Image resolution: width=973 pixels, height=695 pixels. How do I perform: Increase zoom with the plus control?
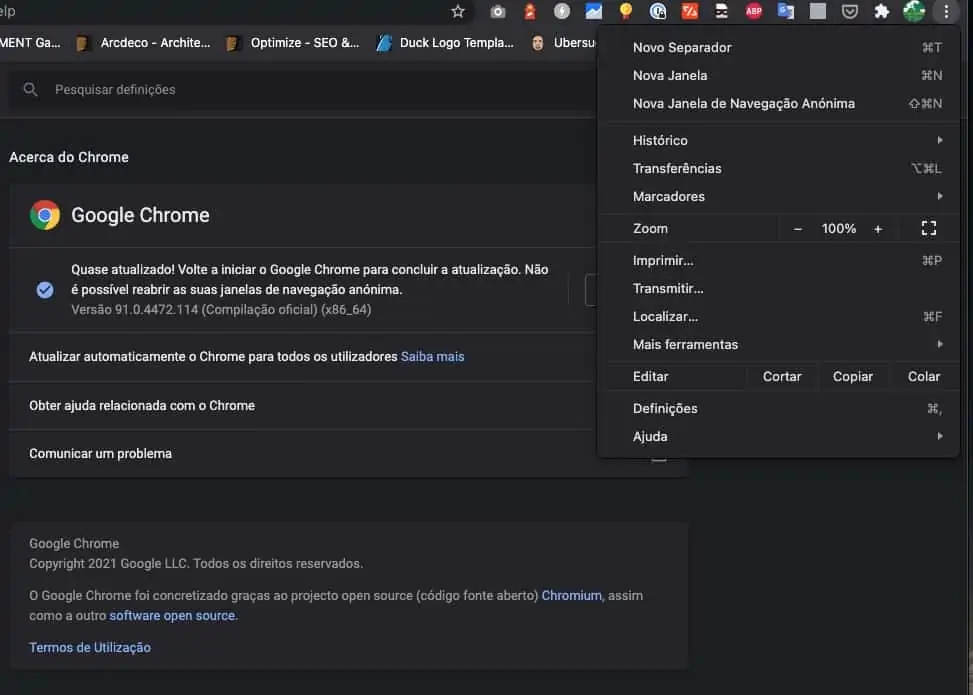point(877,228)
